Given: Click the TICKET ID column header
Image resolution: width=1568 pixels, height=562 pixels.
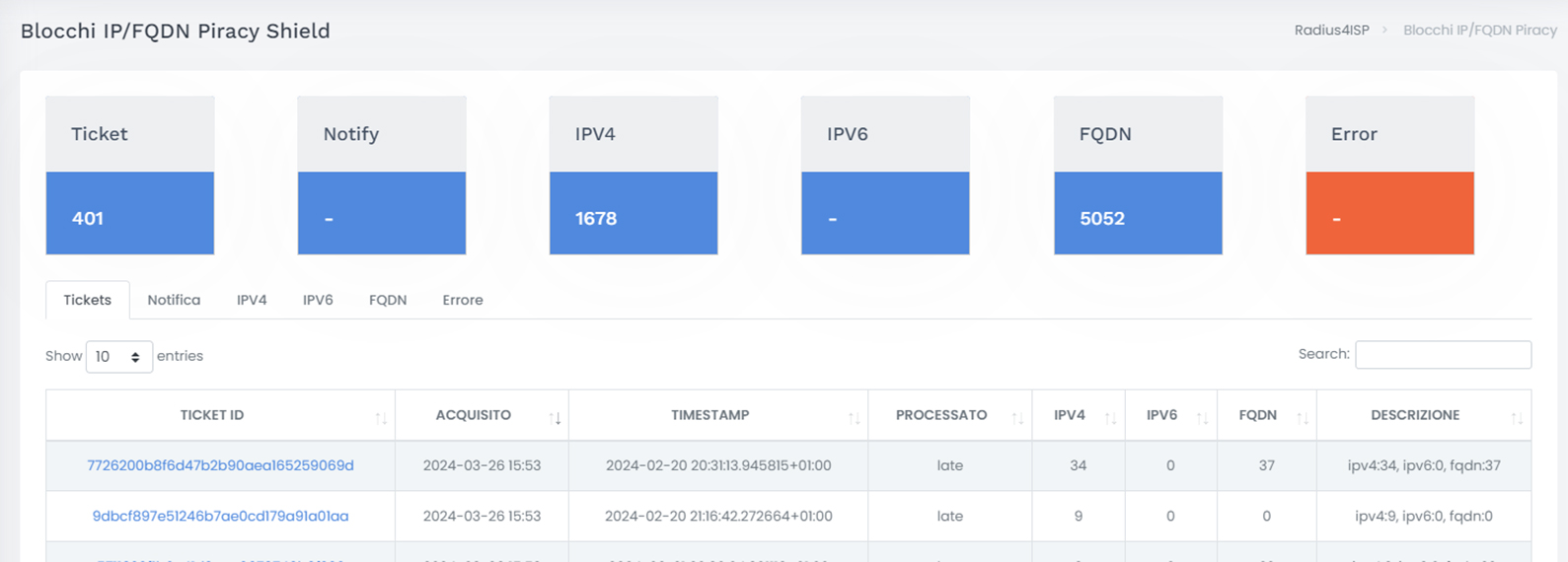Looking at the screenshot, I should click(220, 415).
